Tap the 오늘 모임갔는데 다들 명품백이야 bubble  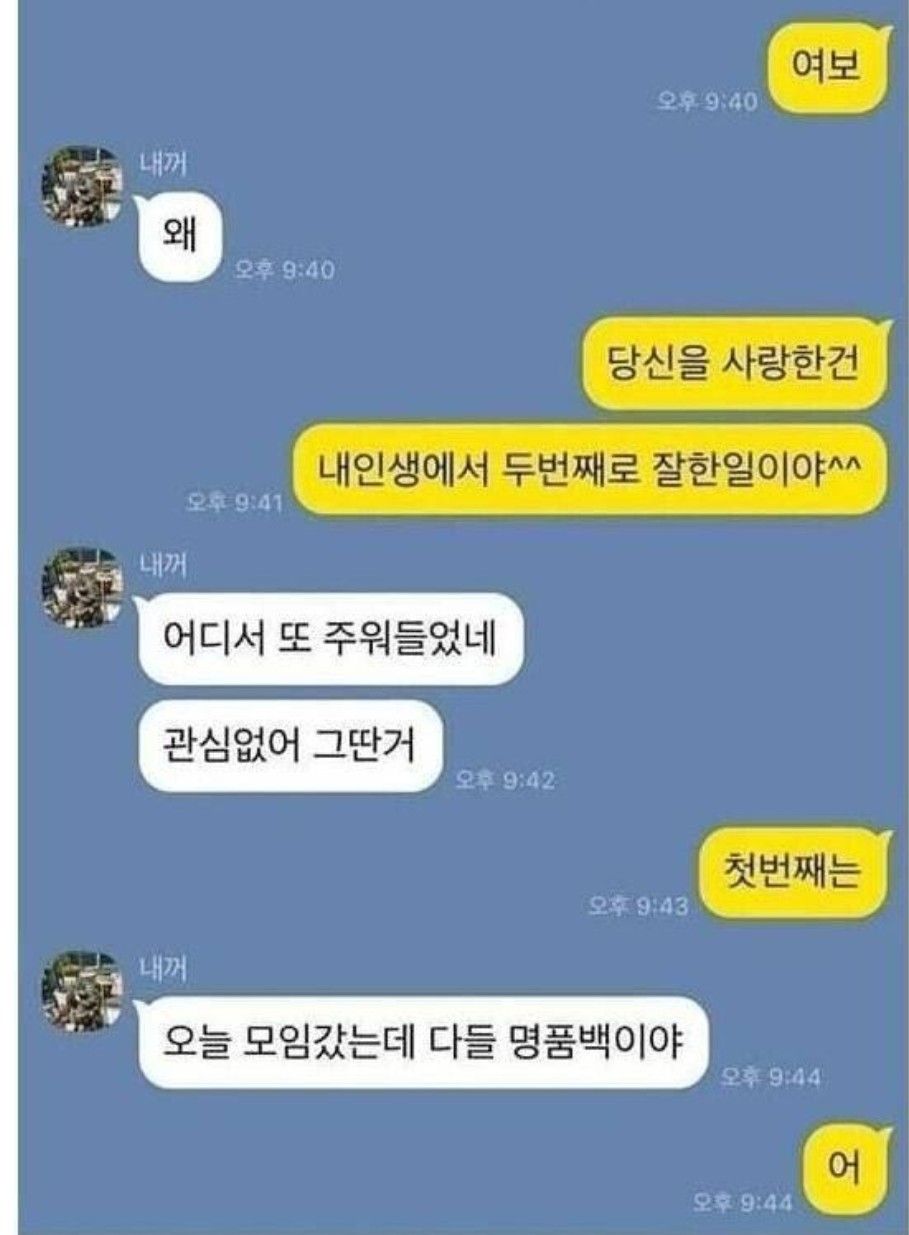coord(423,1042)
